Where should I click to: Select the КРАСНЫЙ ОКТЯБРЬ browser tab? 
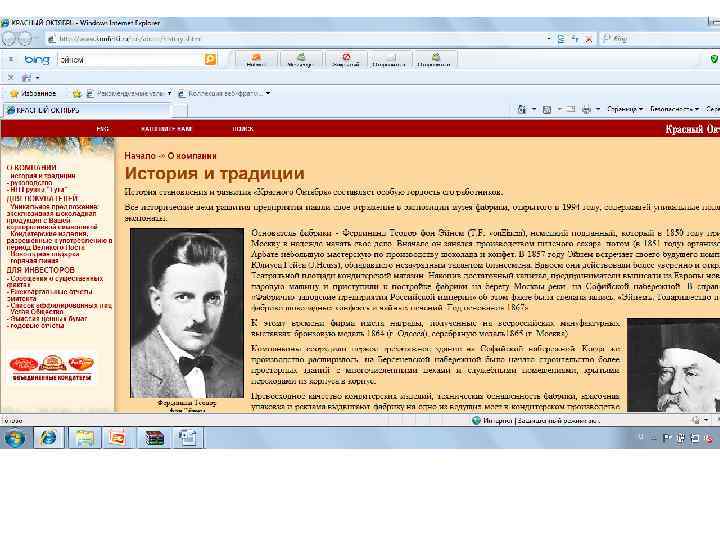point(87,110)
